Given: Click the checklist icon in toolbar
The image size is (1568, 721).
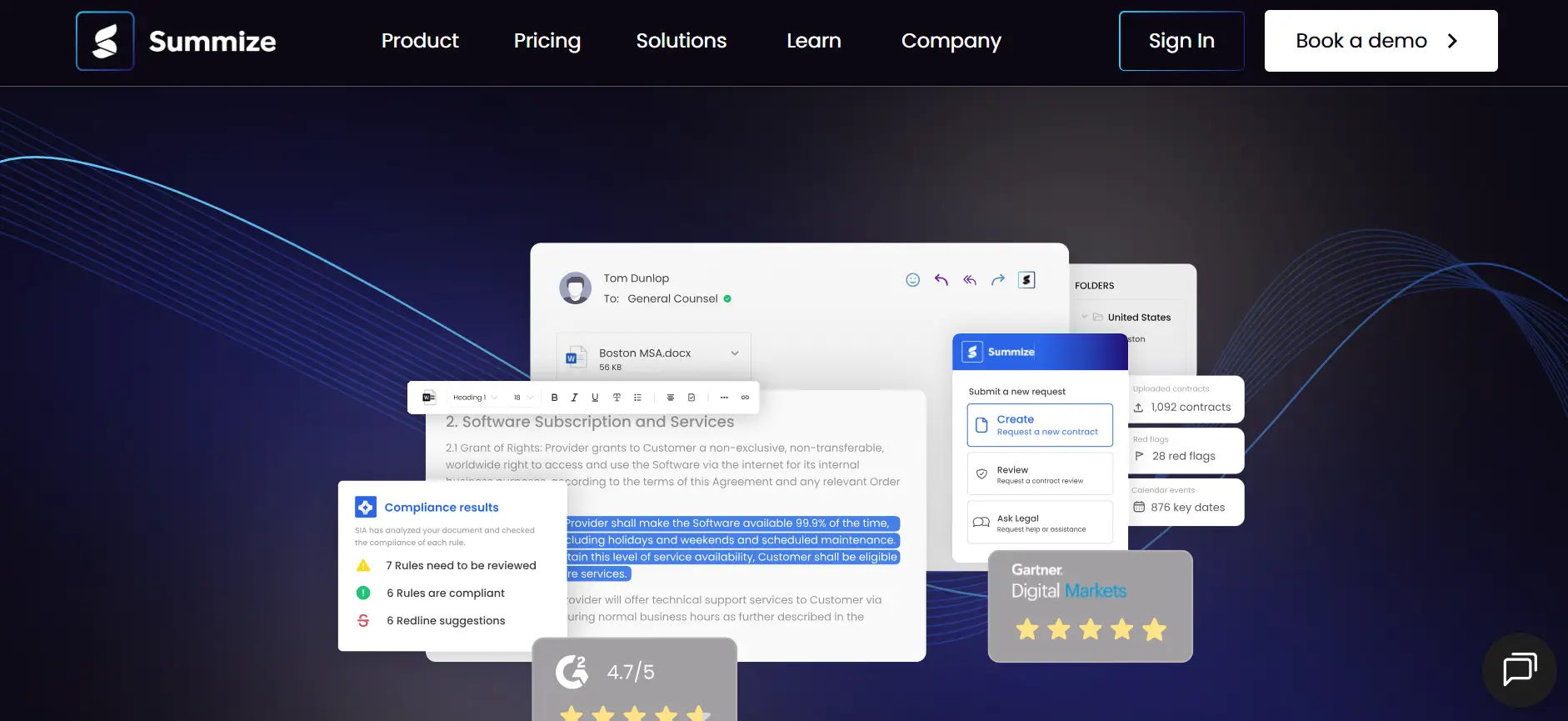Looking at the screenshot, I should point(692,398).
